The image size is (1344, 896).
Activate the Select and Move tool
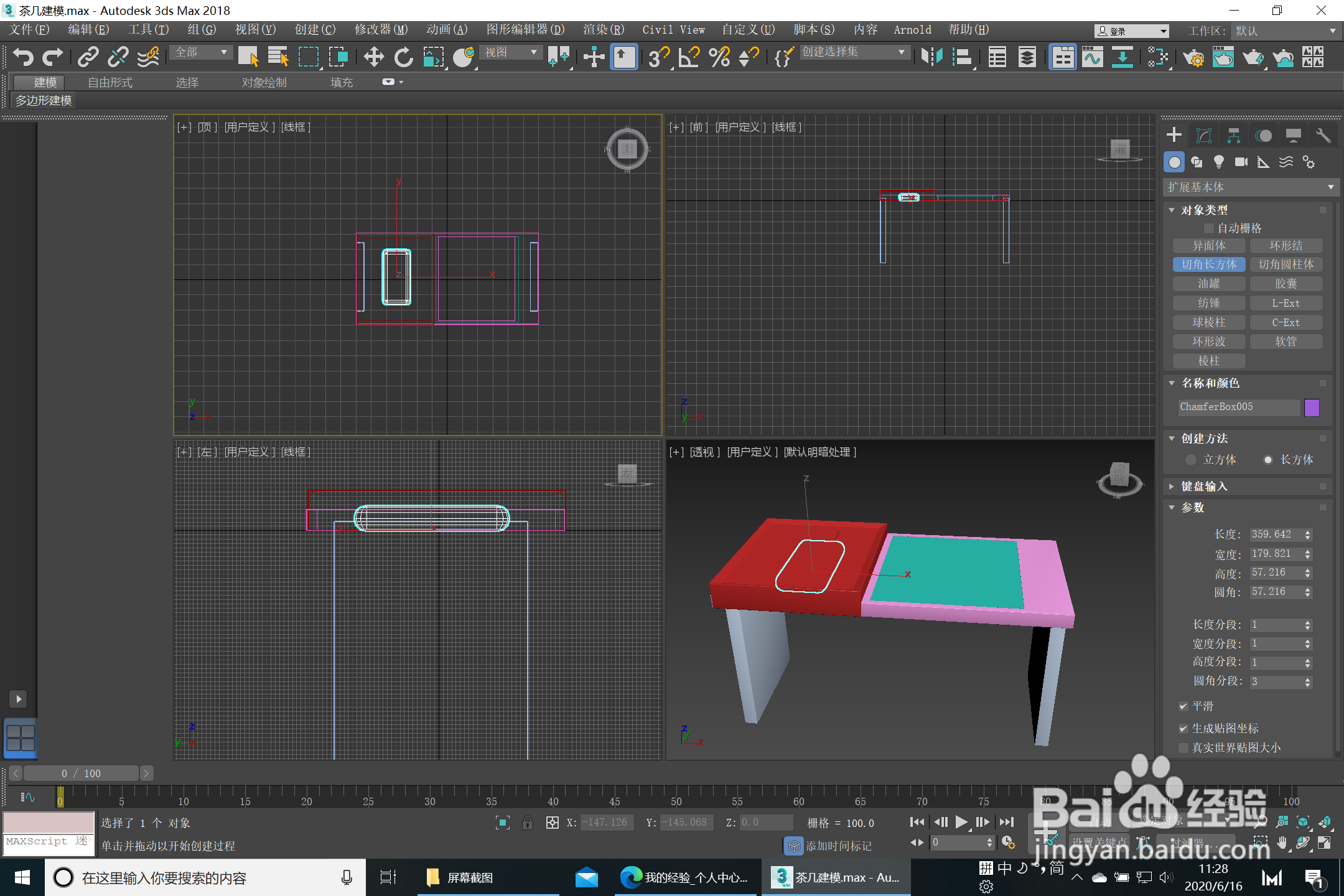[373, 57]
